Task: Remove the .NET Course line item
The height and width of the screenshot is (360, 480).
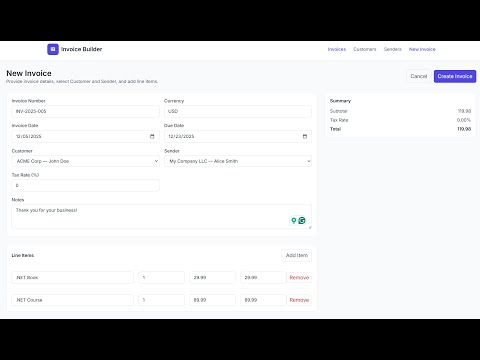Action: pyautogui.click(x=299, y=300)
